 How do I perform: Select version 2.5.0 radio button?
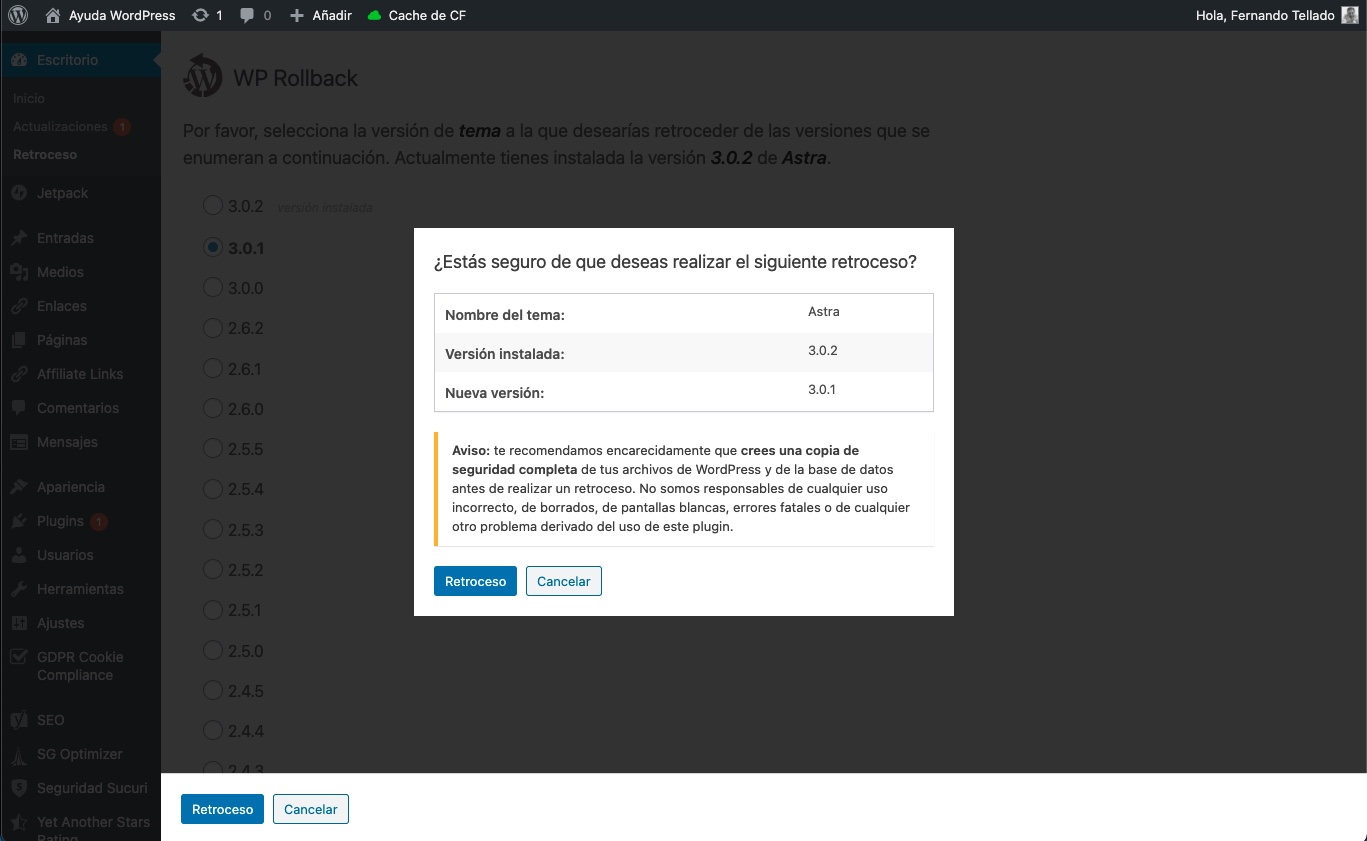coord(212,650)
